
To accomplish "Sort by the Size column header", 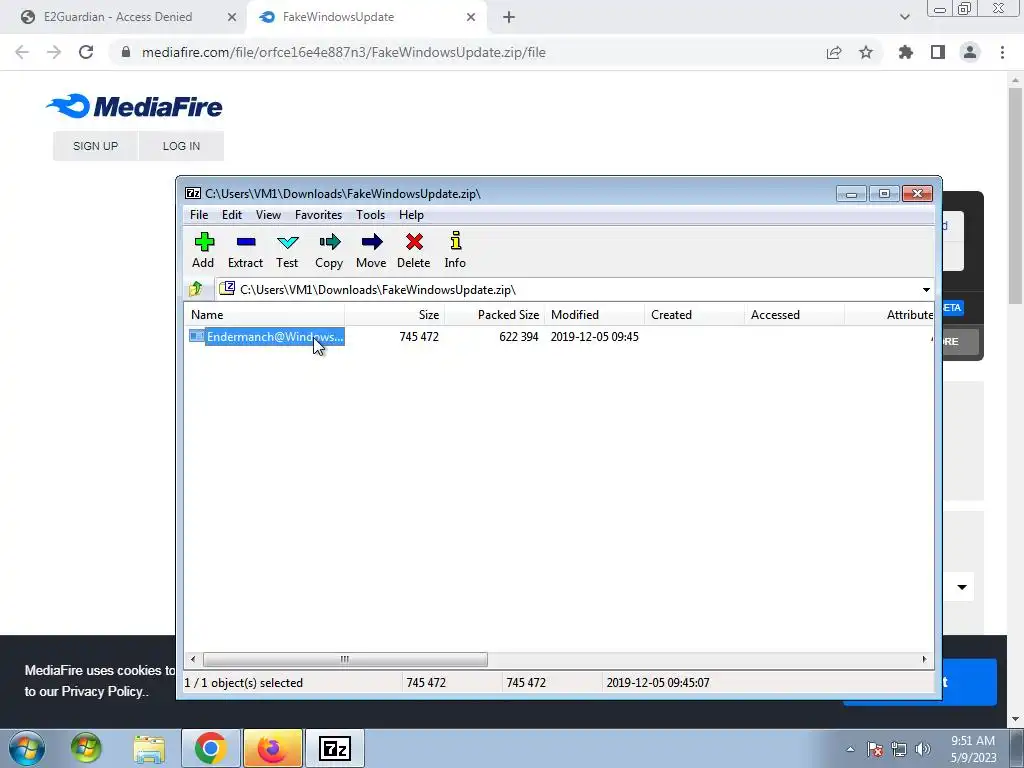I will 394,315.
